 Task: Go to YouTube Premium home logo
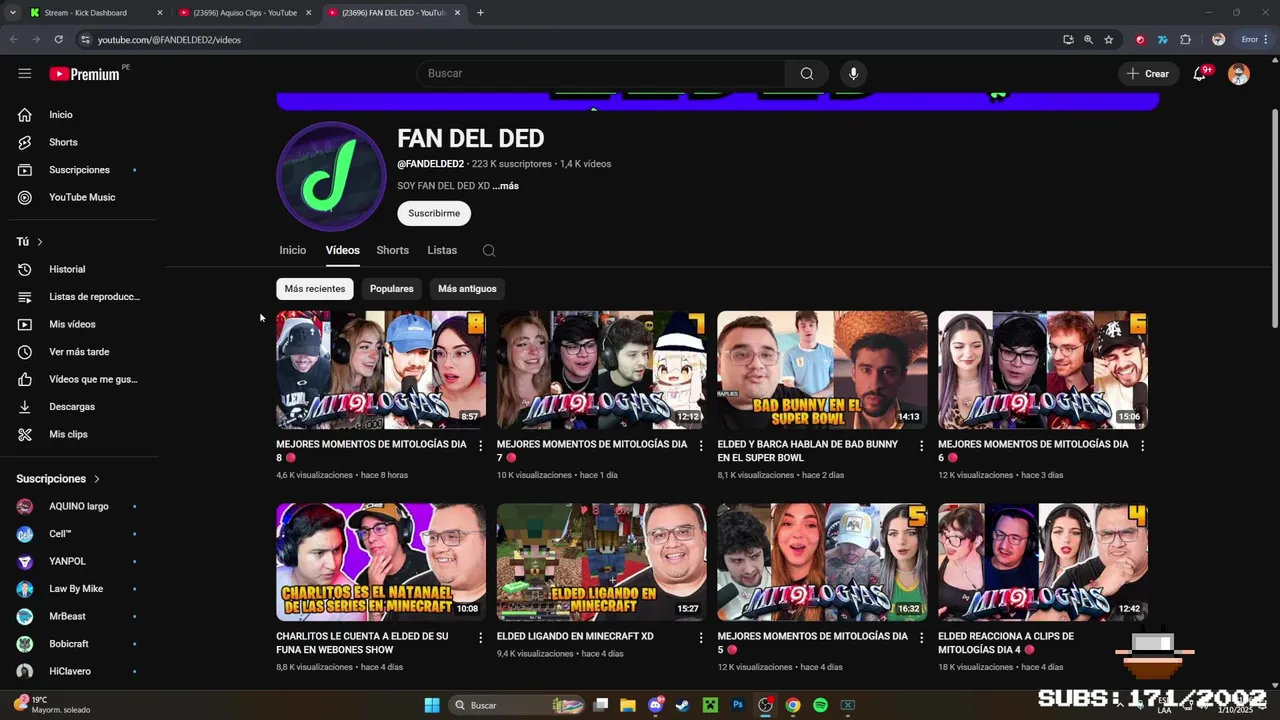[x=84, y=74]
